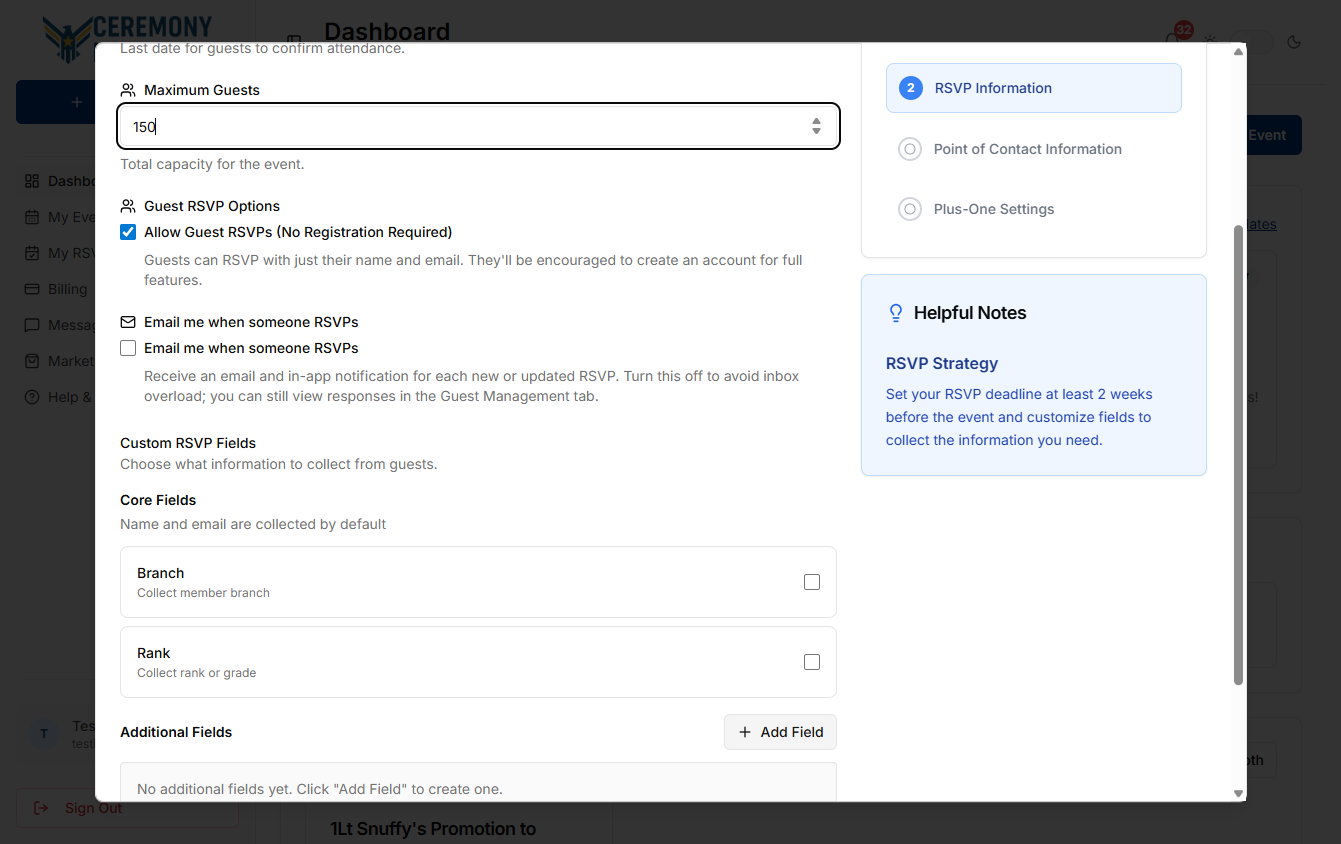
Task: Click the RSVP Strategy heading text
Action: (x=942, y=363)
